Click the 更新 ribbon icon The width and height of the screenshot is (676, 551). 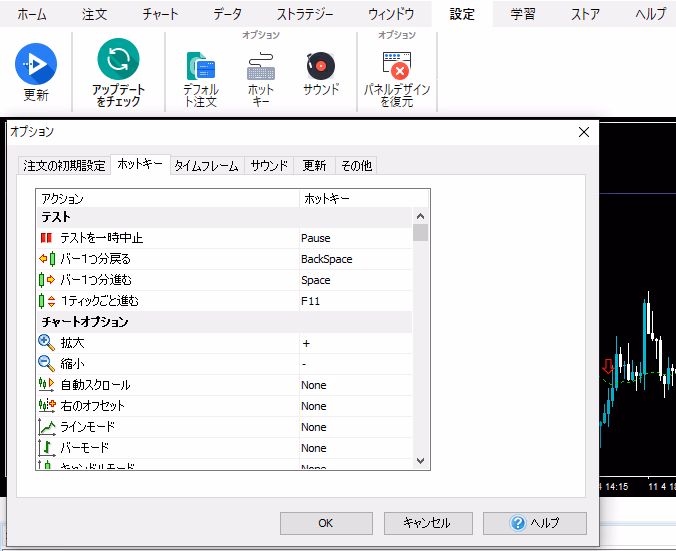click(x=35, y=65)
